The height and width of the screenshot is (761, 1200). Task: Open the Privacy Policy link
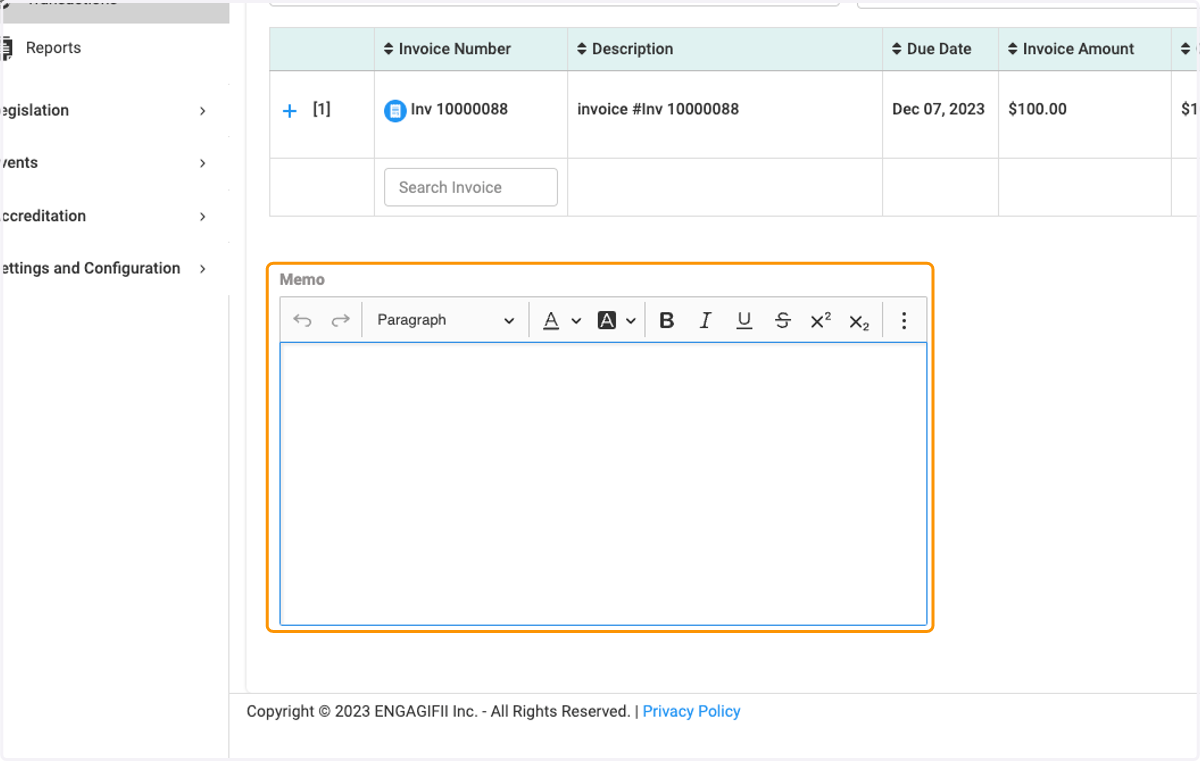(x=691, y=711)
